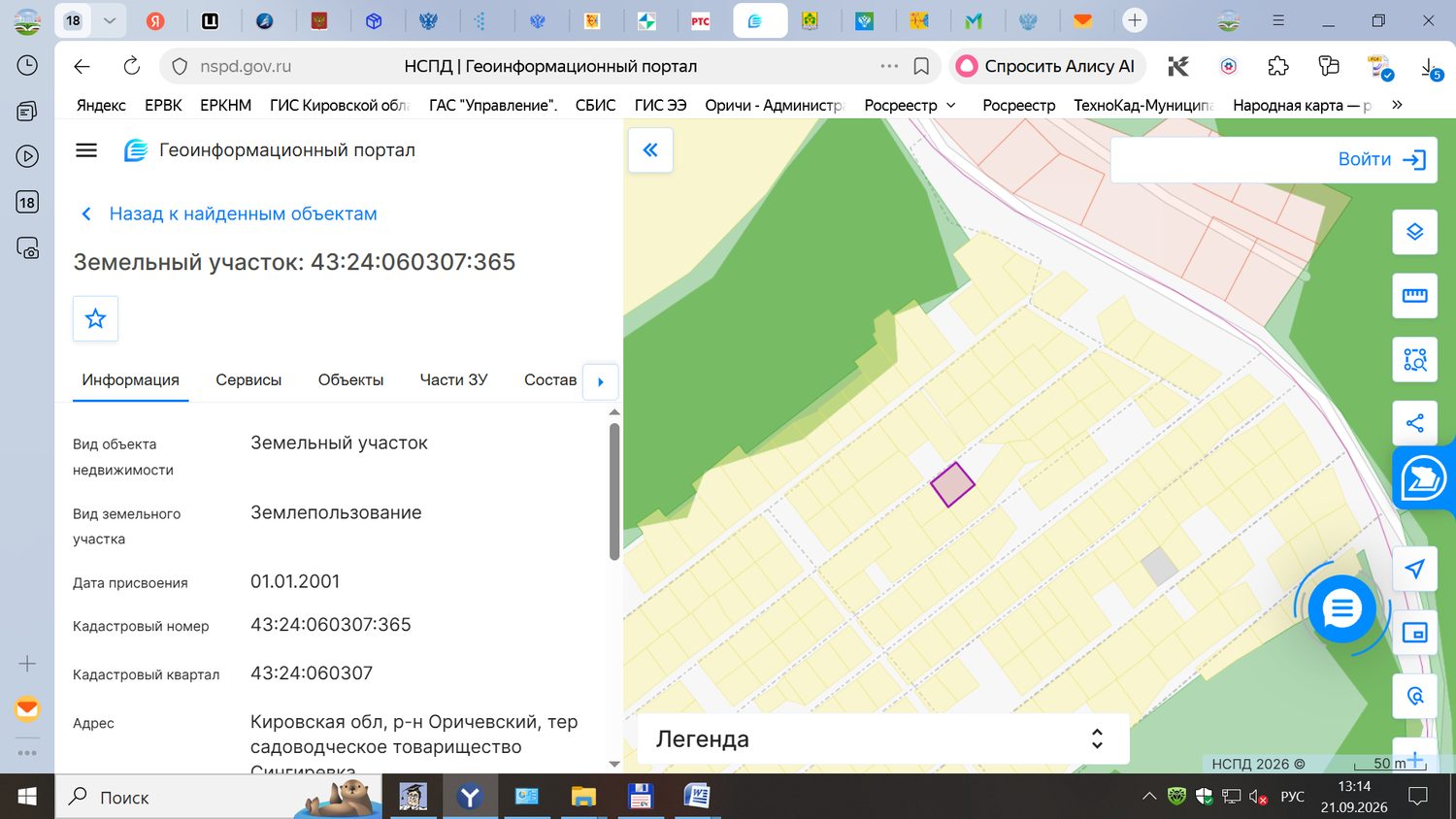The width and height of the screenshot is (1456, 819).
Task: Select the ruler measurement tool
Action: click(1414, 296)
